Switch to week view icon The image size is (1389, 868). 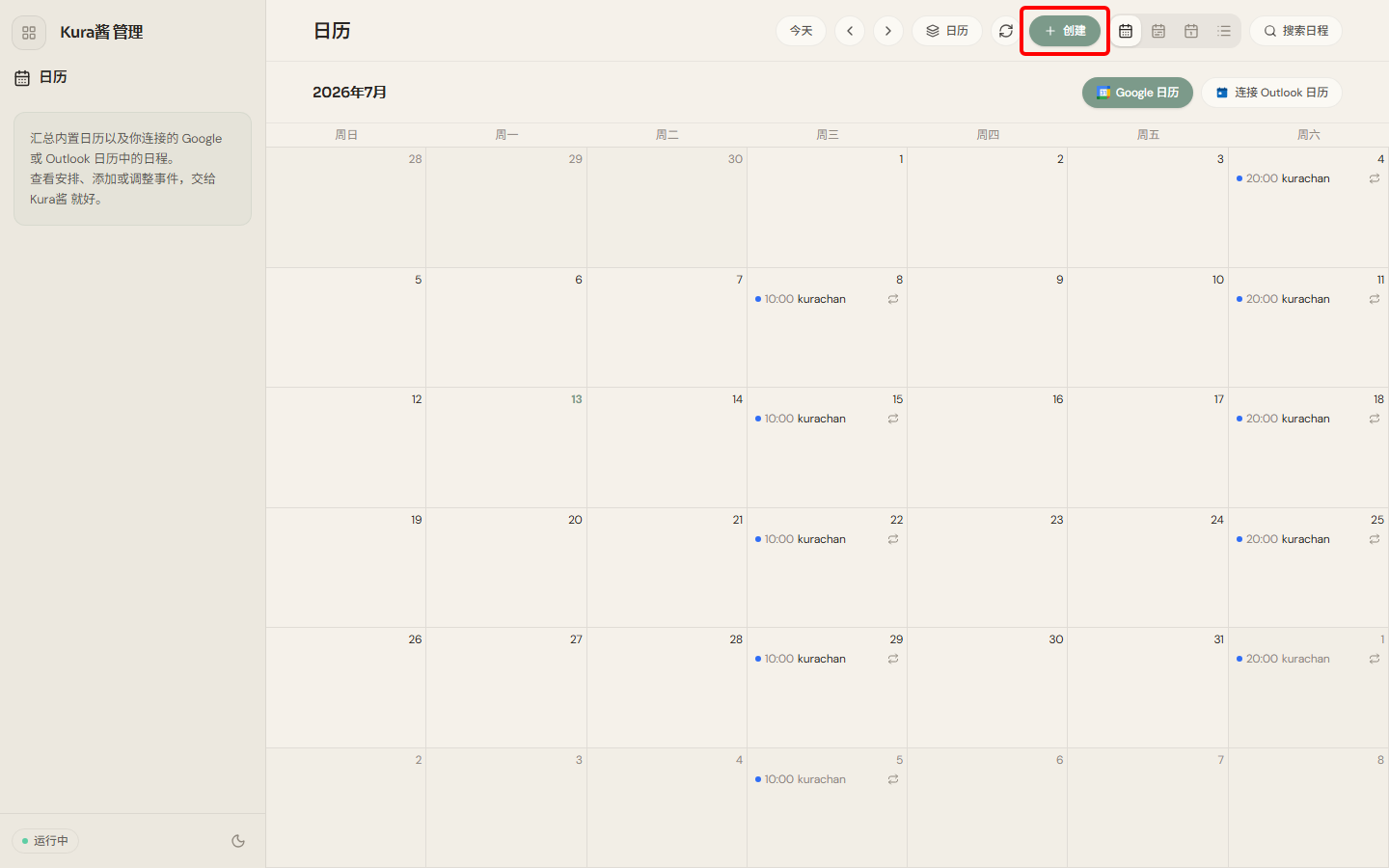click(1158, 31)
